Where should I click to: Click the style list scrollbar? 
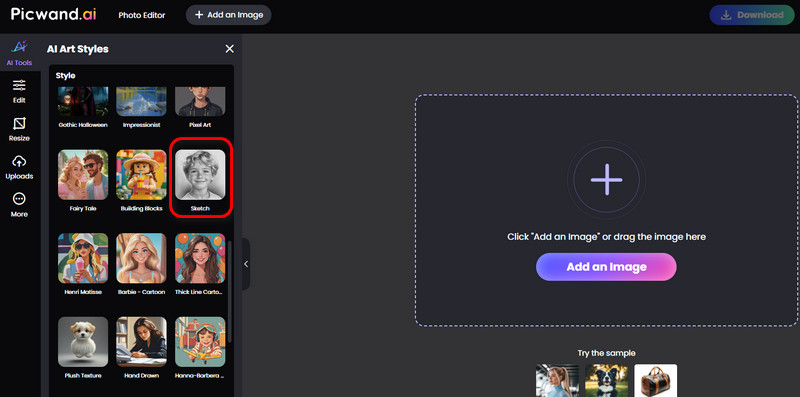pos(230,292)
